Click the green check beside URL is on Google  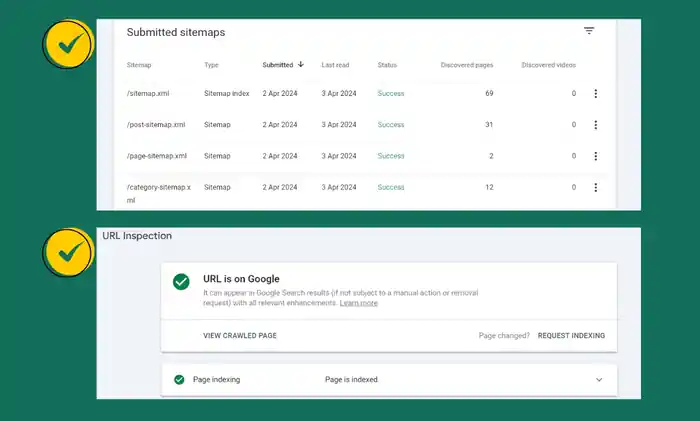click(x=181, y=282)
